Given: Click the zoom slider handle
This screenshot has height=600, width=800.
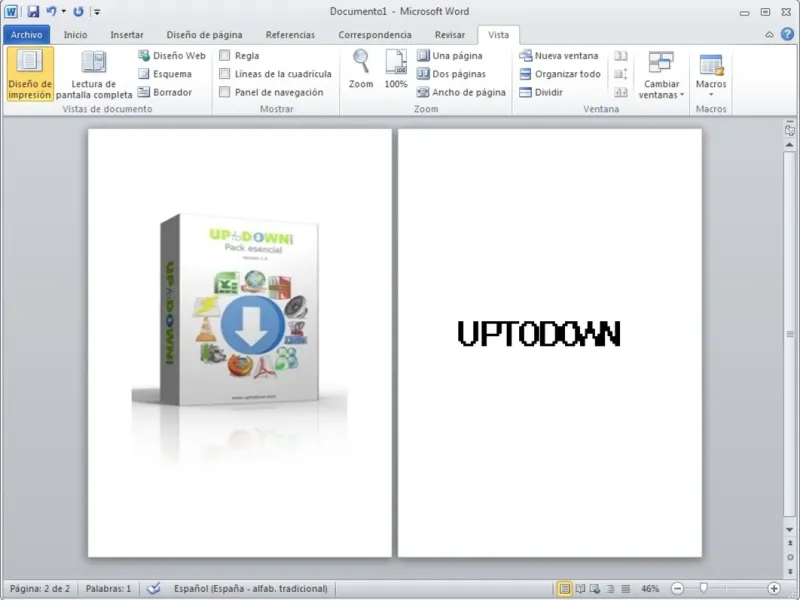Looking at the screenshot, I should click(x=704, y=588).
